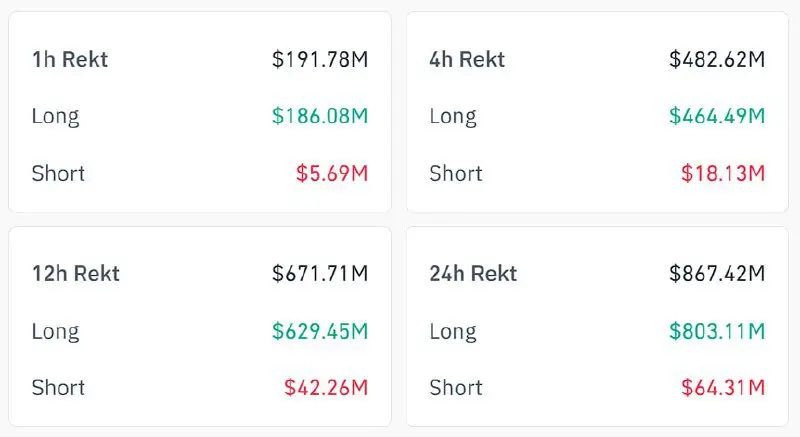The width and height of the screenshot is (800, 437).
Task: Click the 4h Rekt title
Action: [x=467, y=60]
